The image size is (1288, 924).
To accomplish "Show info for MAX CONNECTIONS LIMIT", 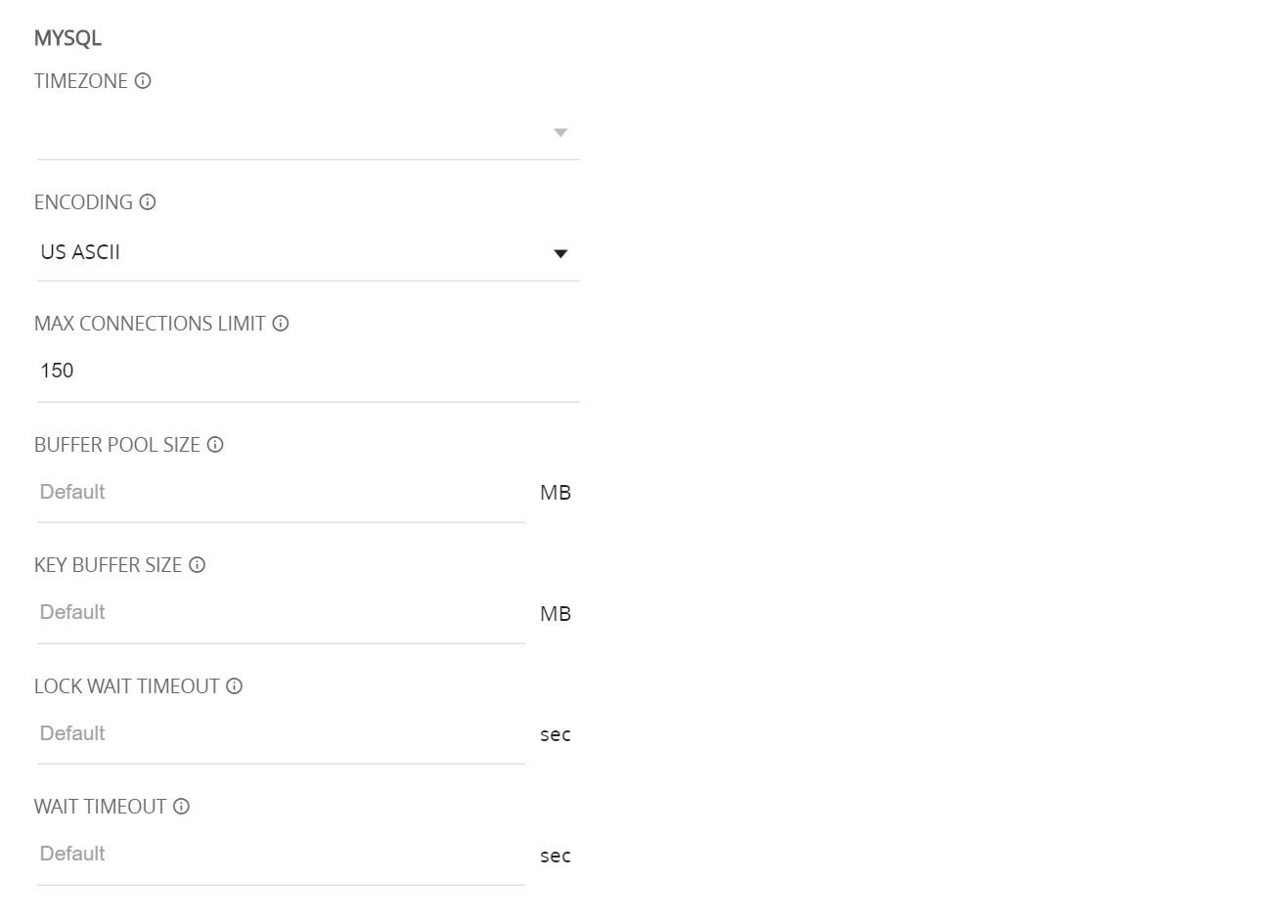I will [281, 324].
